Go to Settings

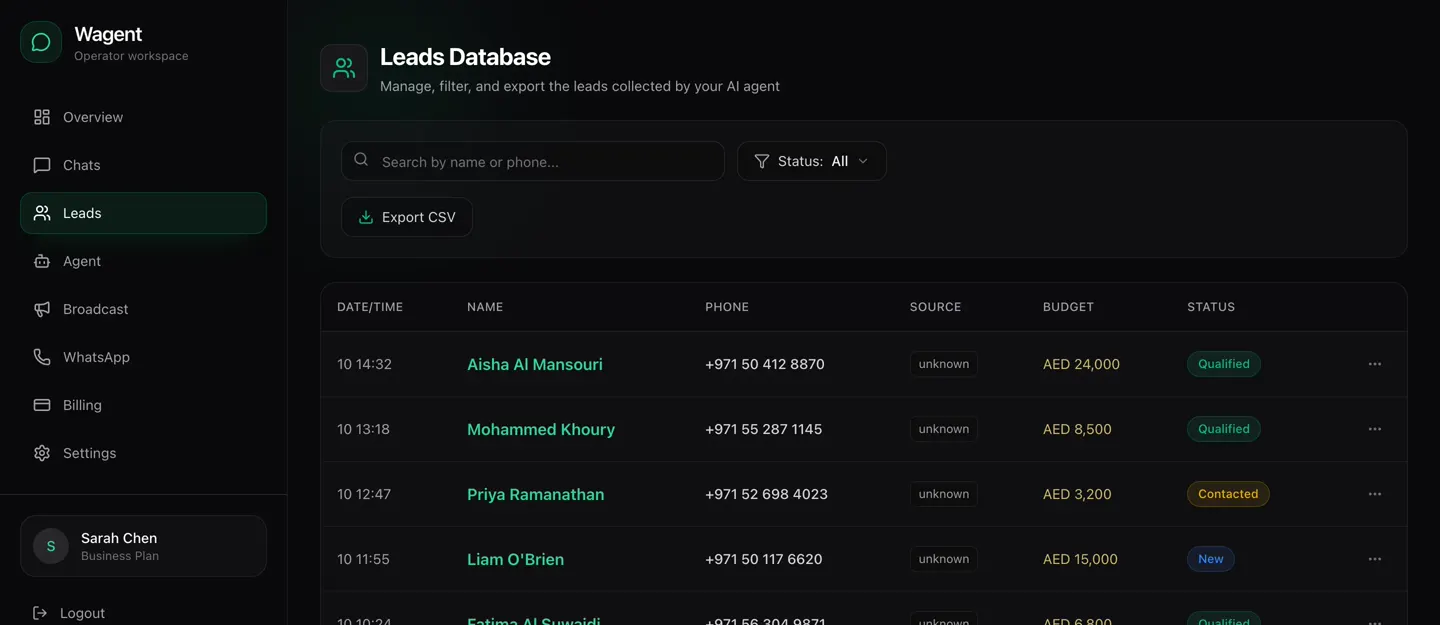point(143,453)
